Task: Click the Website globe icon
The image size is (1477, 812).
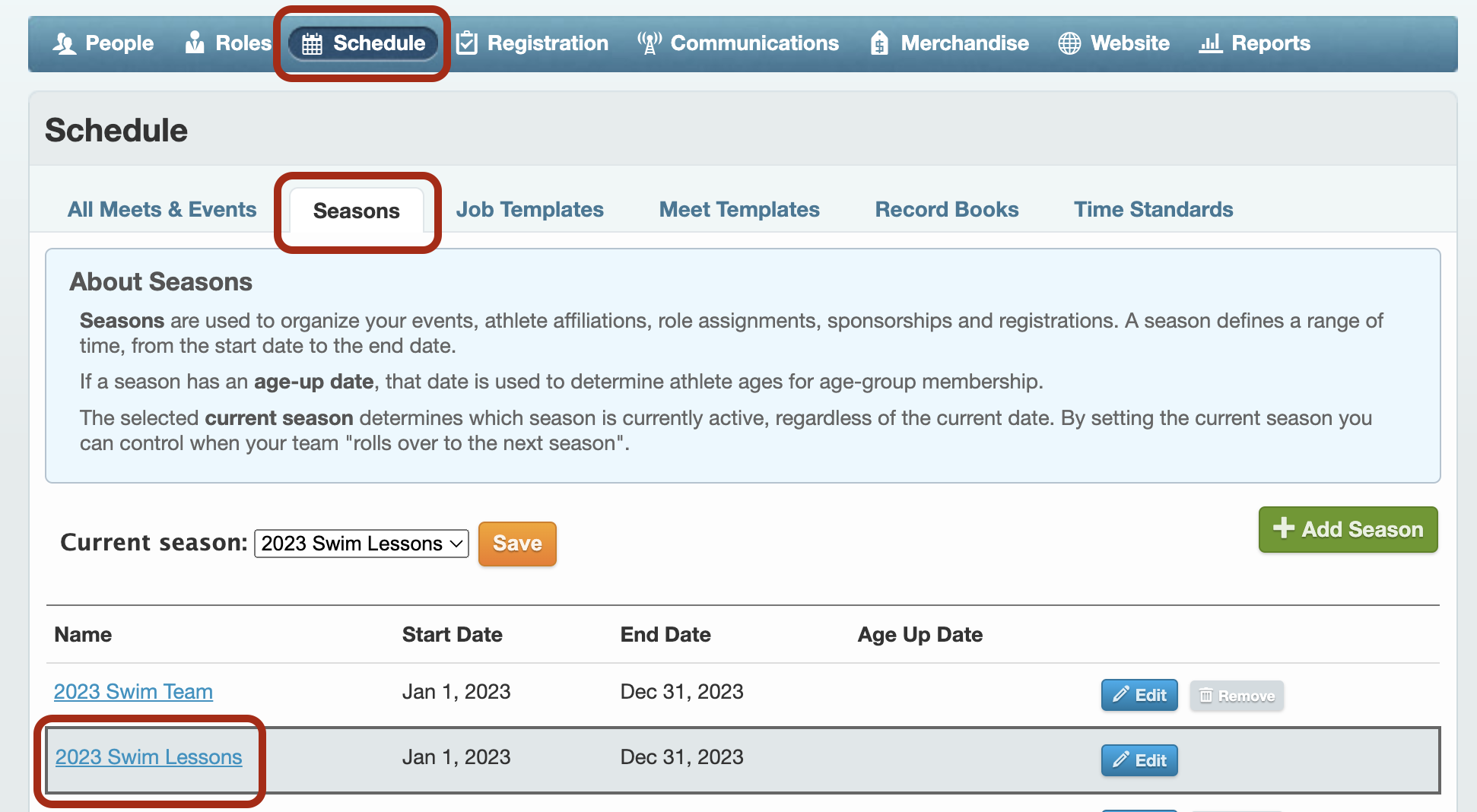Action: pos(1069,43)
